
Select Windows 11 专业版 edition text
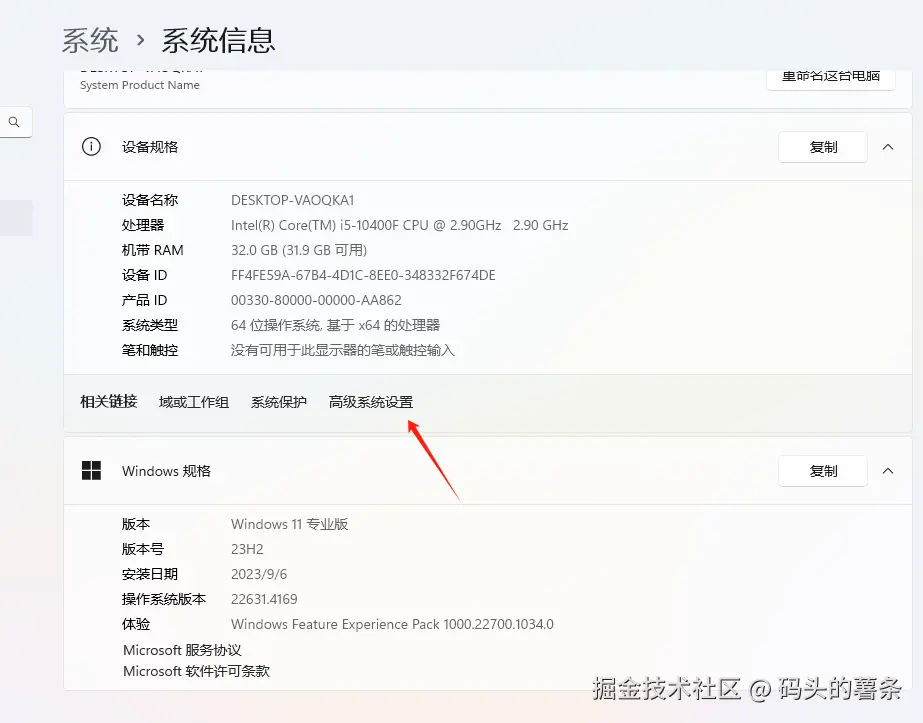[290, 524]
